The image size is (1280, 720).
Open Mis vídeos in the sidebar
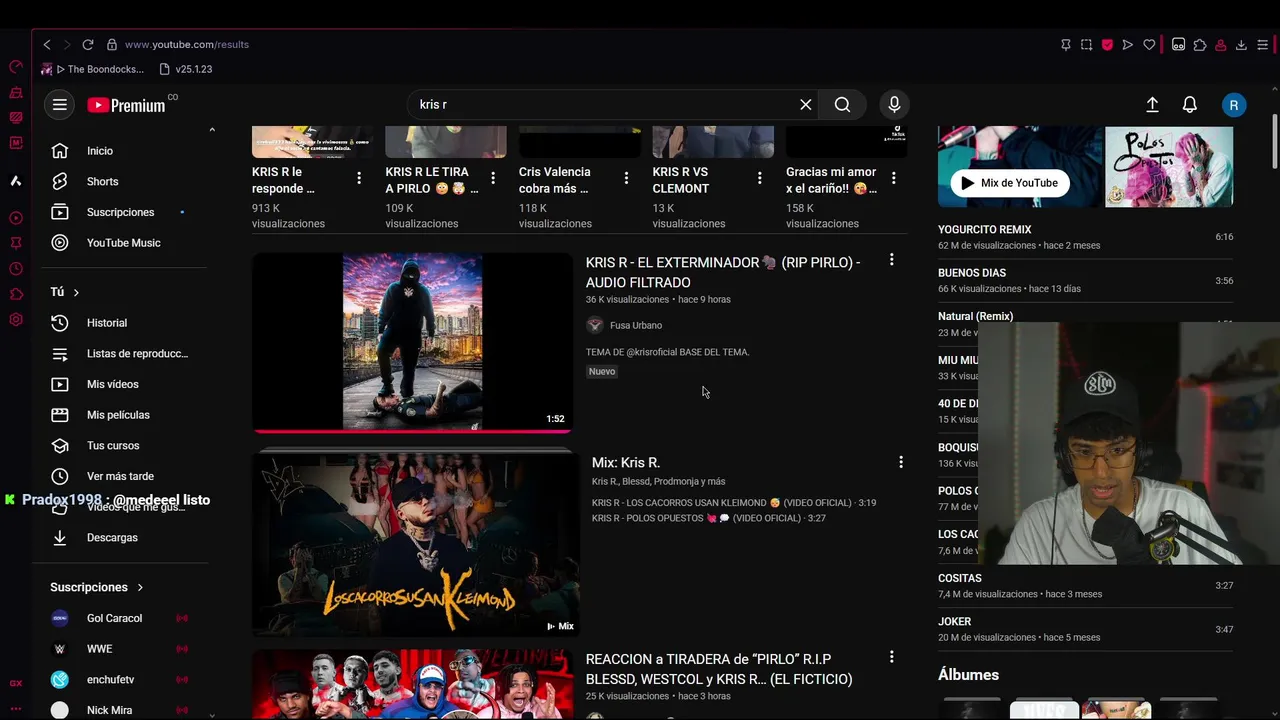[x=127, y=384]
